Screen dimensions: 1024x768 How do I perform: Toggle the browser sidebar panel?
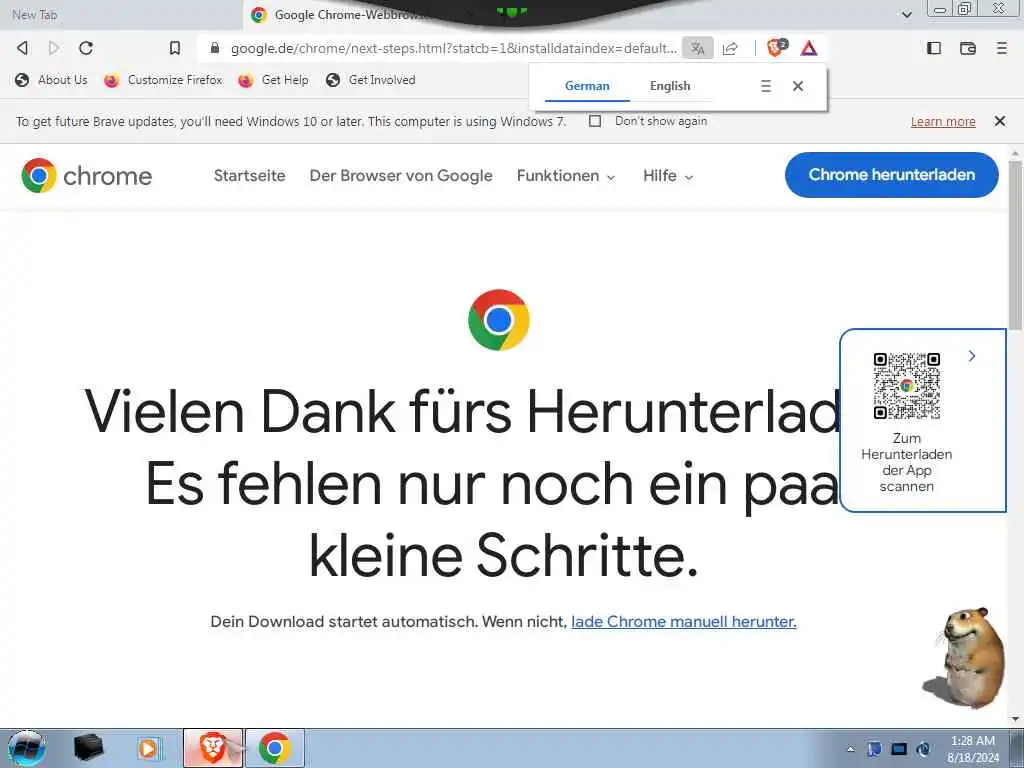tap(934, 48)
